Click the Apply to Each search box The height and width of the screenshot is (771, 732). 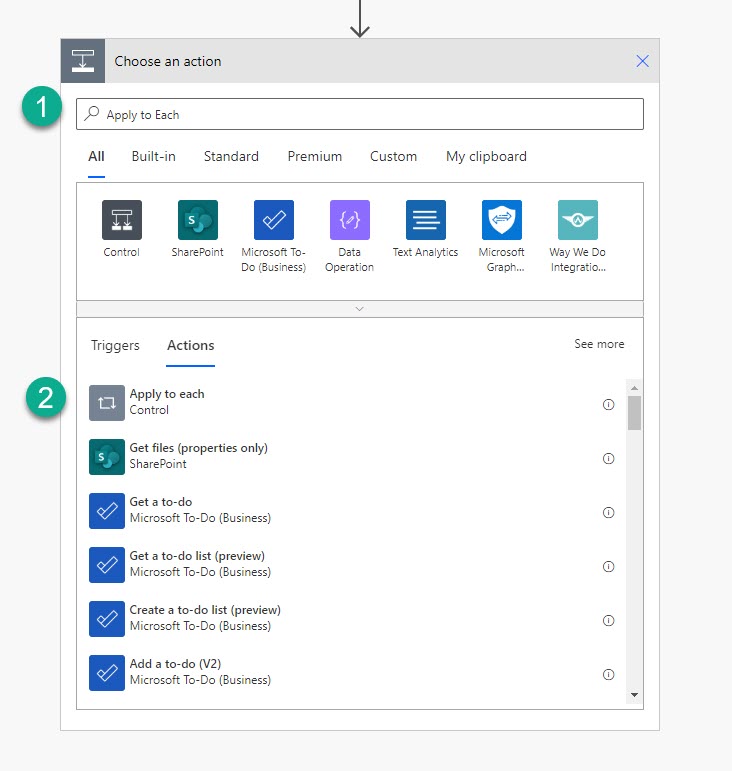(x=360, y=115)
